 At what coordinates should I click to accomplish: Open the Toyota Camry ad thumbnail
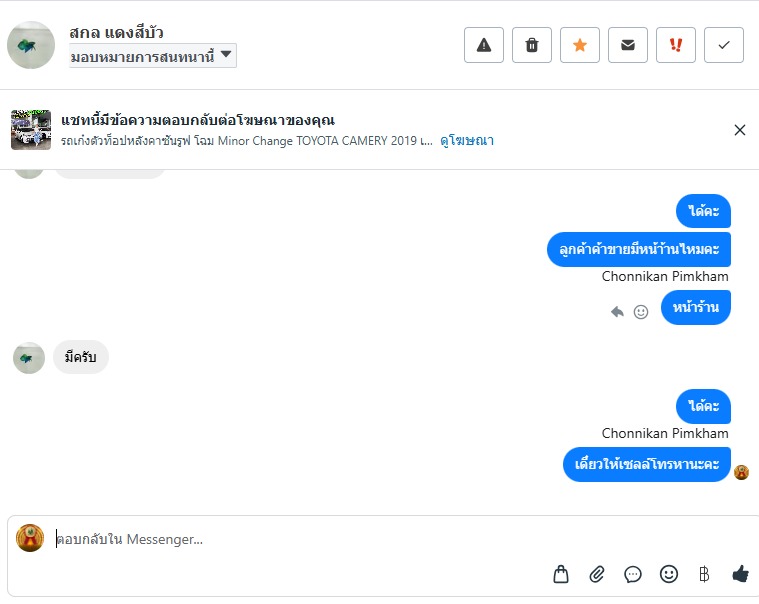pos(31,130)
